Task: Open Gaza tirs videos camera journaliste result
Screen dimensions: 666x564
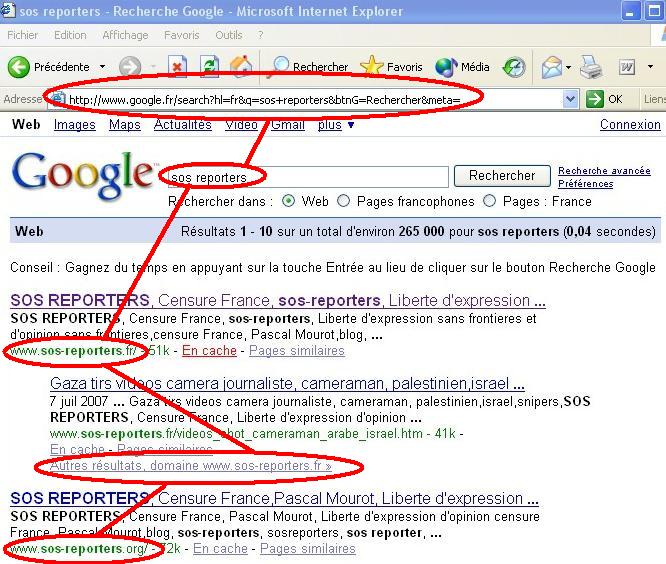Action: (287, 384)
